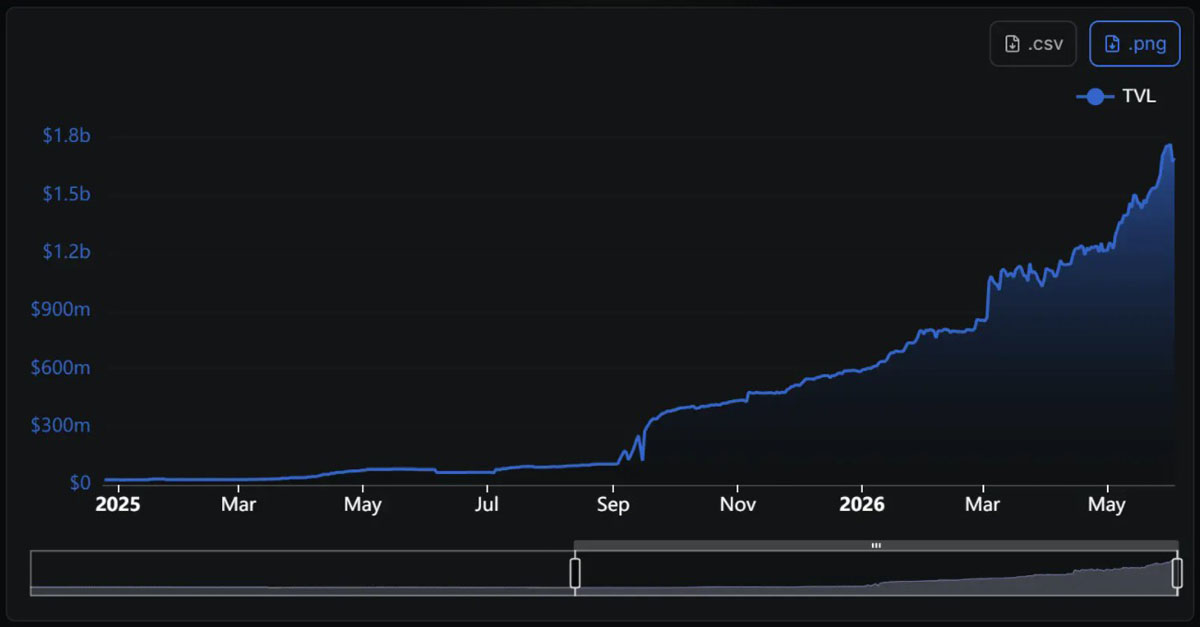Screen dimensions: 1200x627
Task: Click the $0 y-axis label
Action: click(x=81, y=483)
